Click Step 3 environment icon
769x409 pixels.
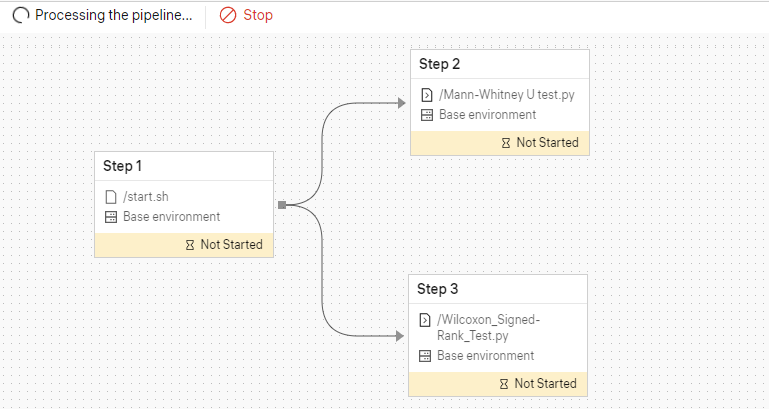(425, 356)
